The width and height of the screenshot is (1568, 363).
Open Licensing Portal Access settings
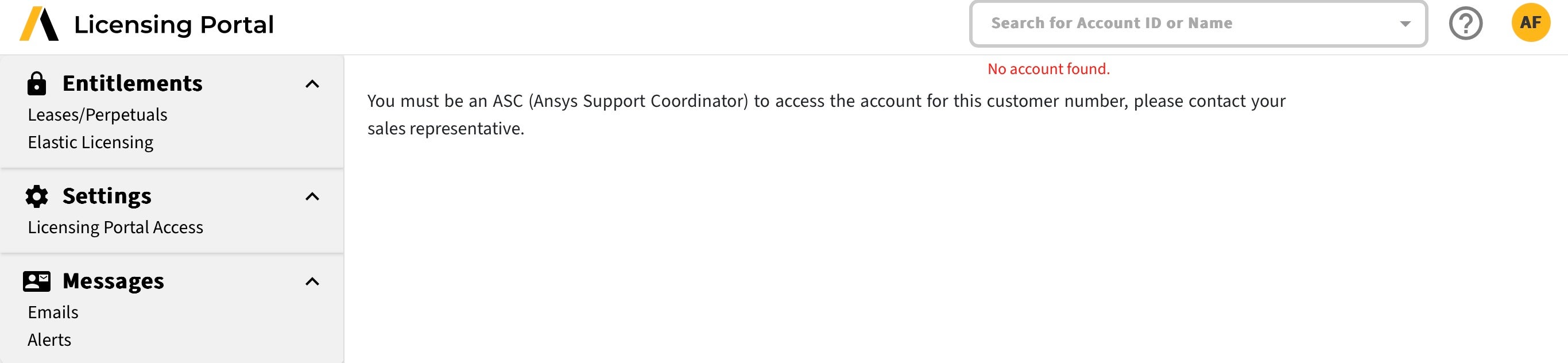coord(115,227)
